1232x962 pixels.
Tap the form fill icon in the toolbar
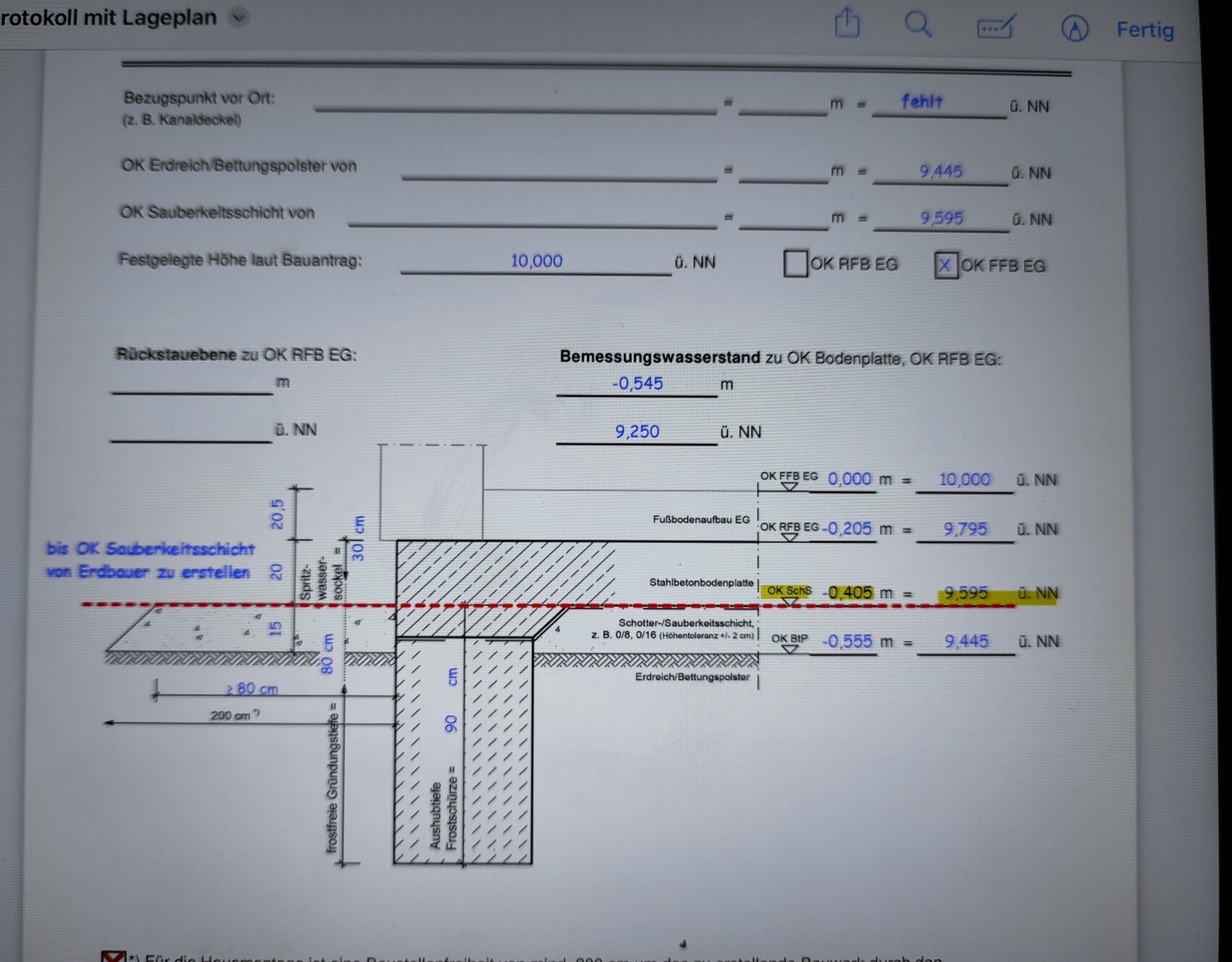(996, 28)
